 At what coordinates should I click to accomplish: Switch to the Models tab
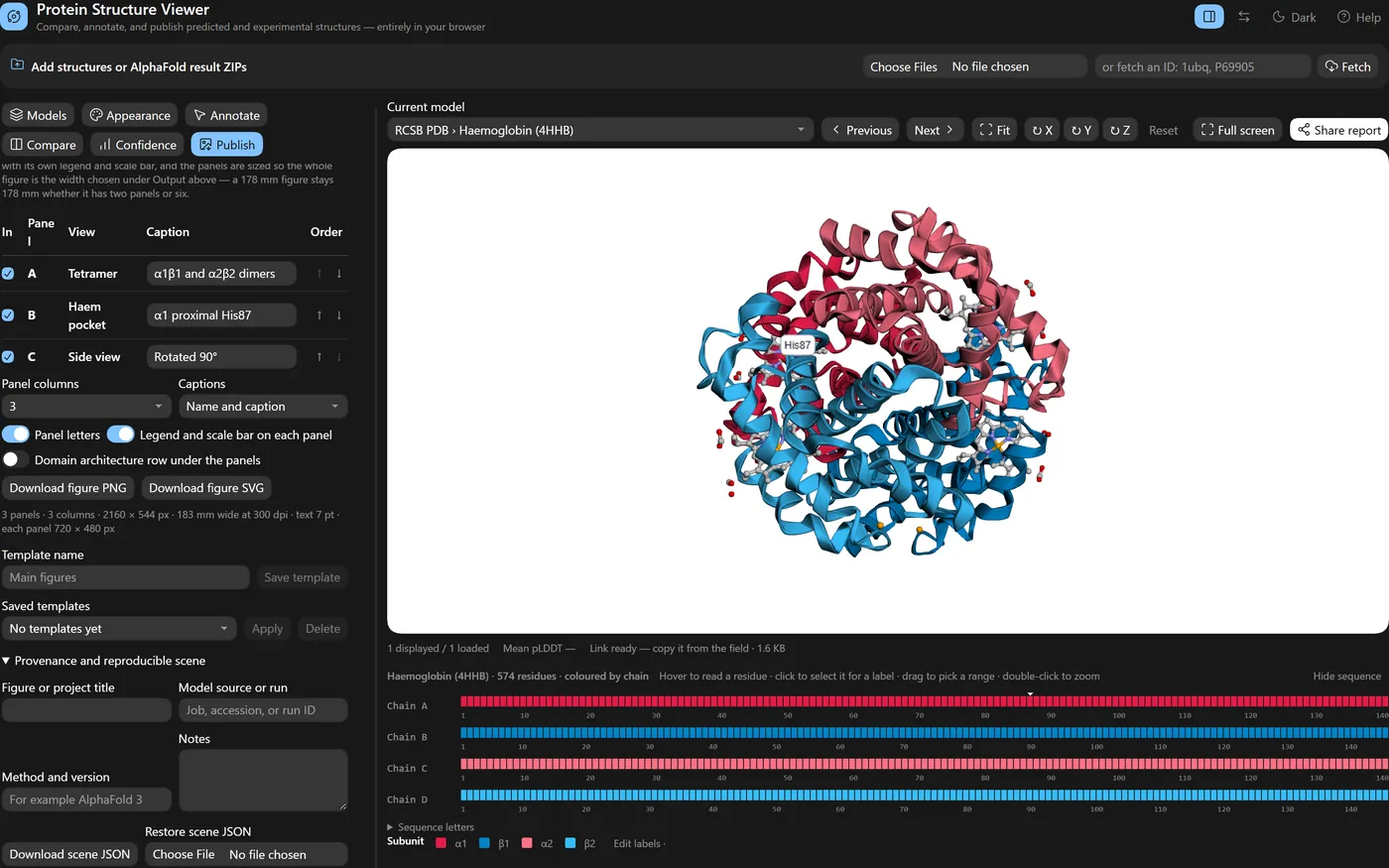[x=39, y=115]
